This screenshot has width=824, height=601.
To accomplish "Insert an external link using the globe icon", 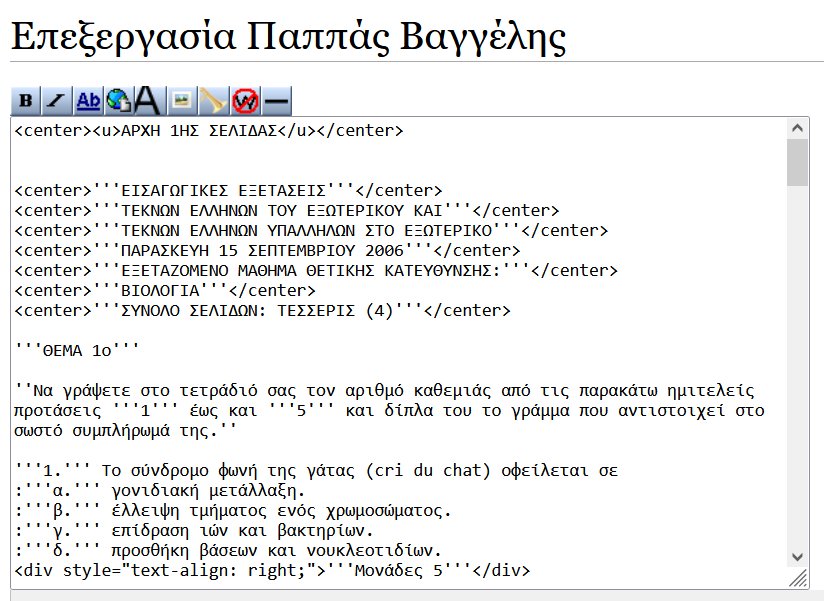I will (x=118, y=100).
